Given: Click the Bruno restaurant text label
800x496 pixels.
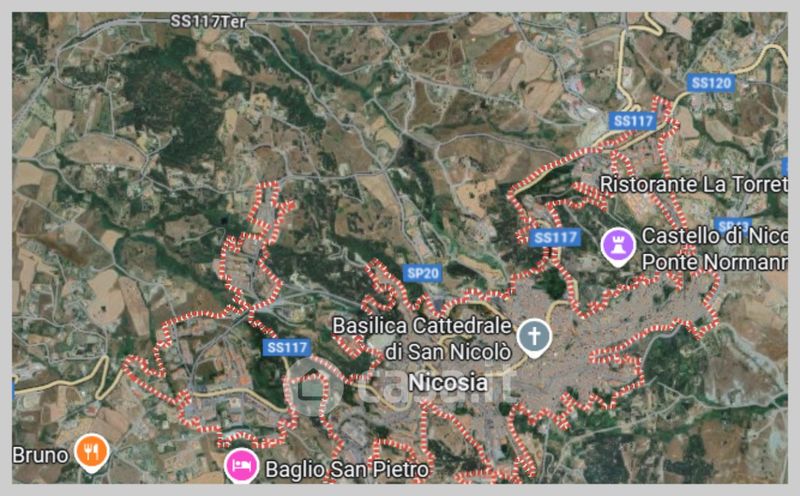Looking at the screenshot, I should click(40, 455).
